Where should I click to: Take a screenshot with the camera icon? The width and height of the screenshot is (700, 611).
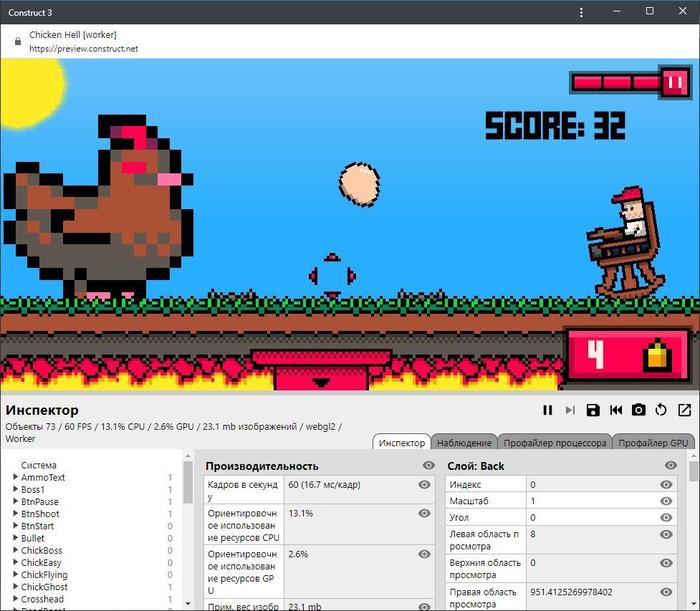pyautogui.click(x=639, y=410)
